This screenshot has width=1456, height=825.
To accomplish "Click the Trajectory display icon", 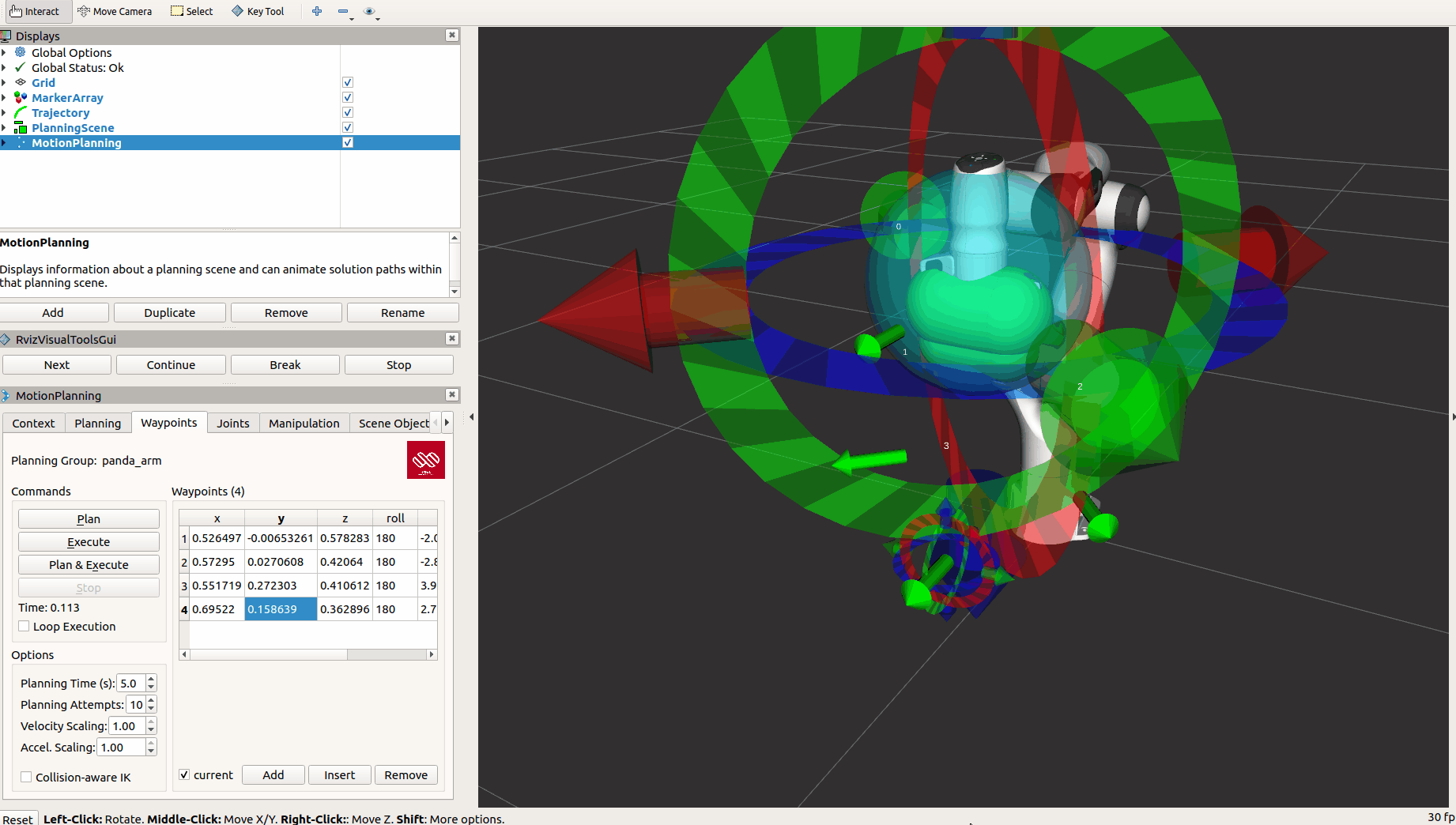I will (x=21, y=112).
